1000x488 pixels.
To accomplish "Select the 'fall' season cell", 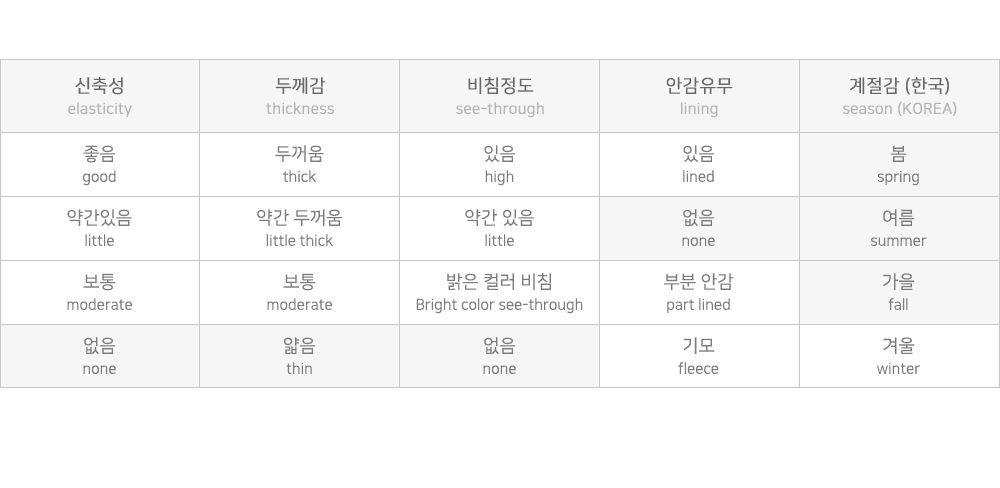I will [899, 292].
